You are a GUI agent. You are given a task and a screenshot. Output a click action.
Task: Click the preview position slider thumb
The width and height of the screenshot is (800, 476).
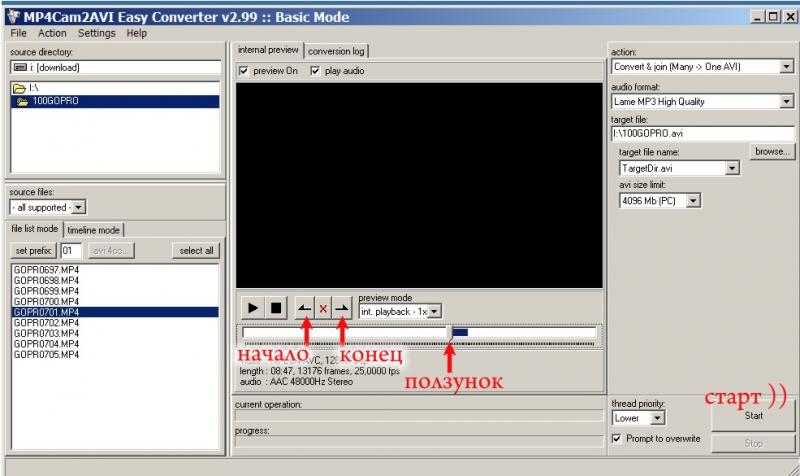point(449,334)
